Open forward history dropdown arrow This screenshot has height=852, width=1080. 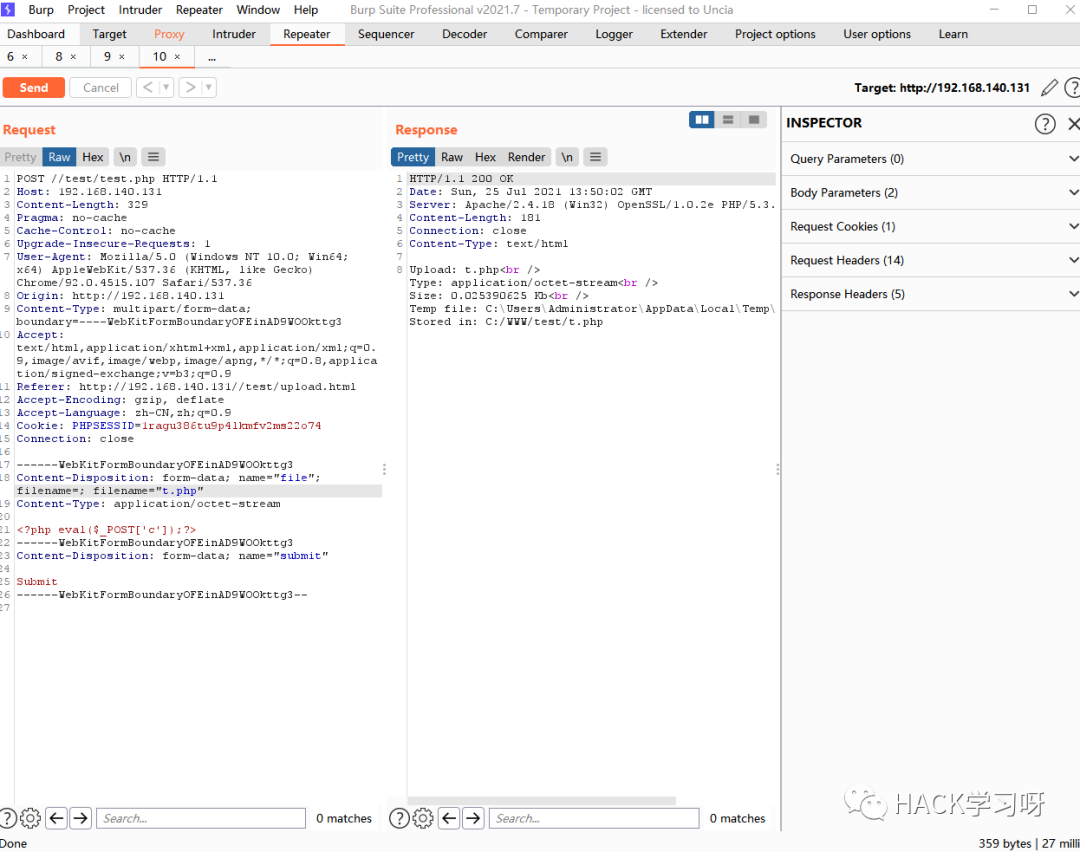coord(209,87)
